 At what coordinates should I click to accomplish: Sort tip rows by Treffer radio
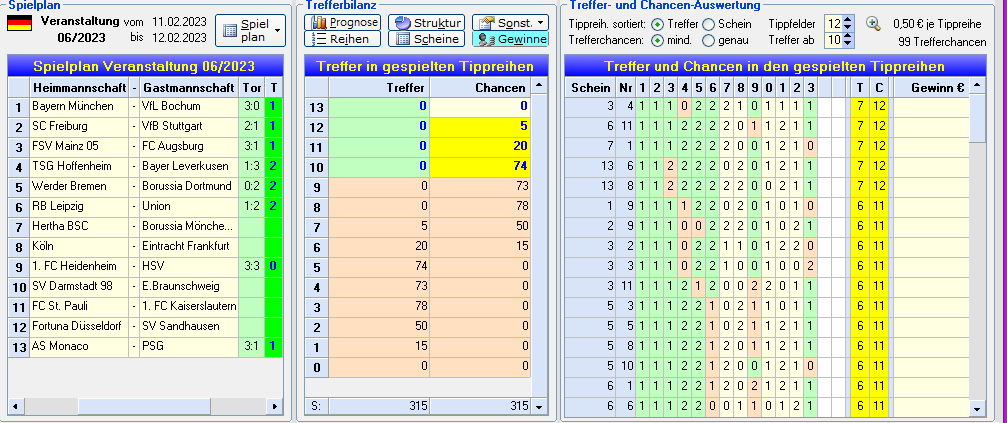coord(657,24)
